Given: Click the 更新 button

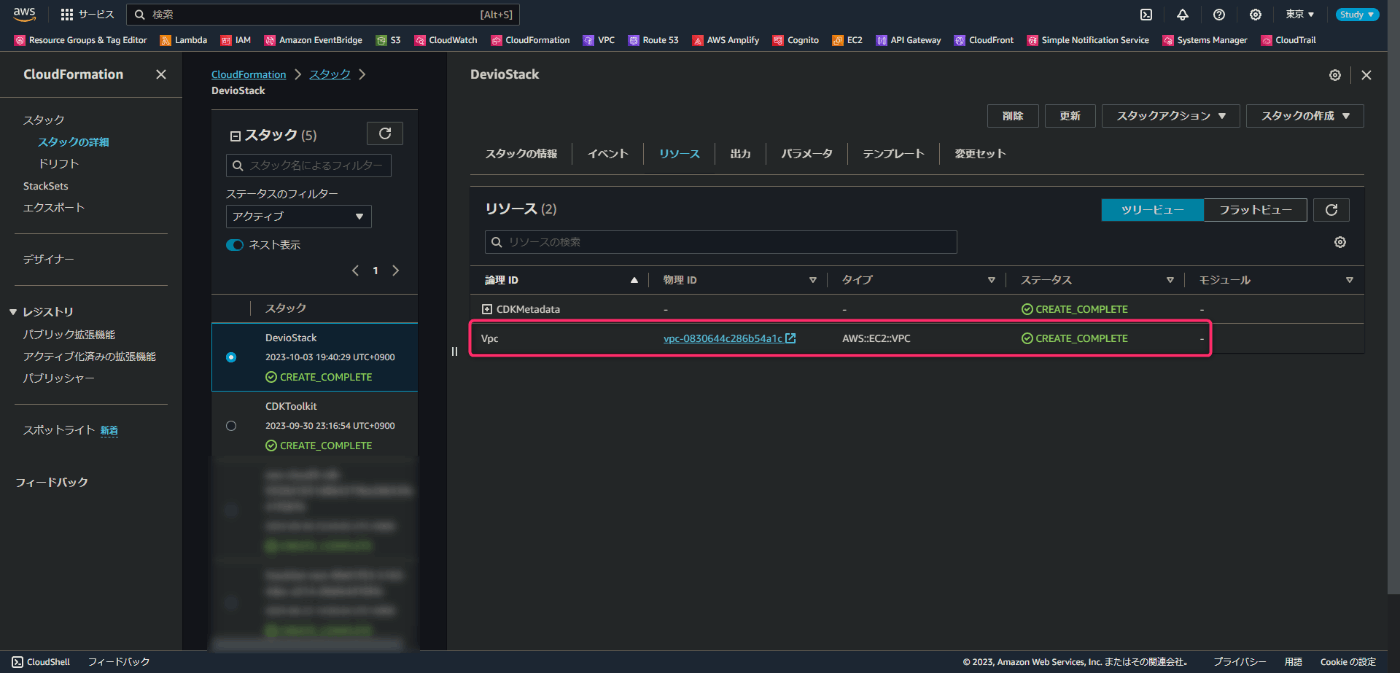Looking at the screenshot, I should (1070, 116).
